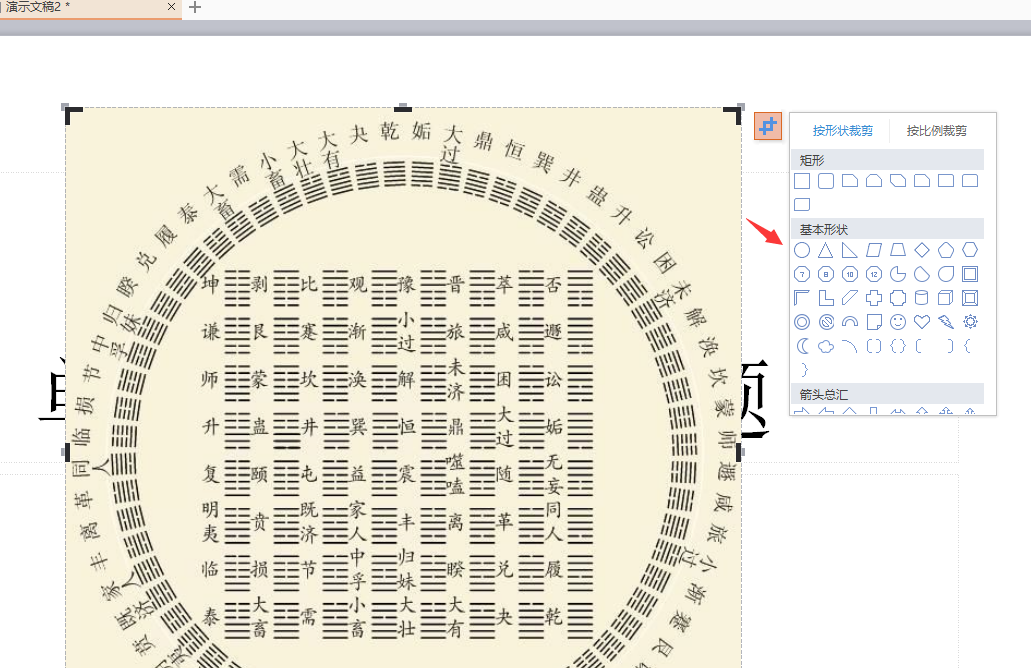Close the 演示文稿2 tab
This screenshot has height=668, width=1031.
pos(172,7)
